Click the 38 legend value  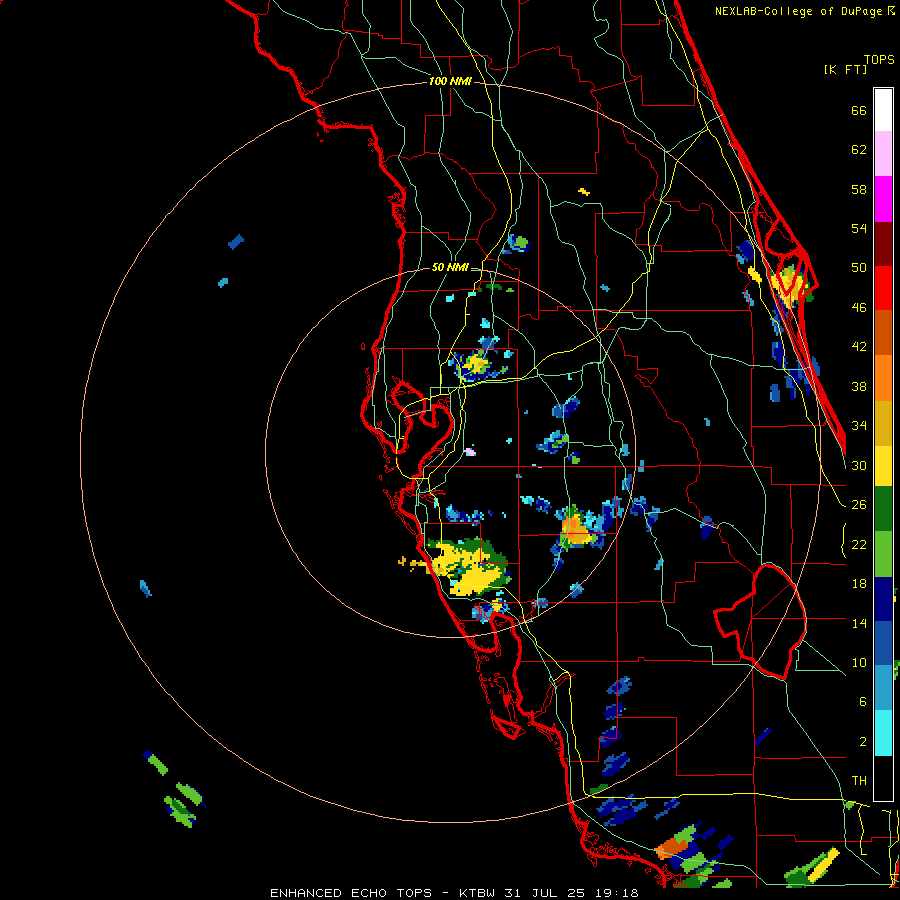coord(859,386)
